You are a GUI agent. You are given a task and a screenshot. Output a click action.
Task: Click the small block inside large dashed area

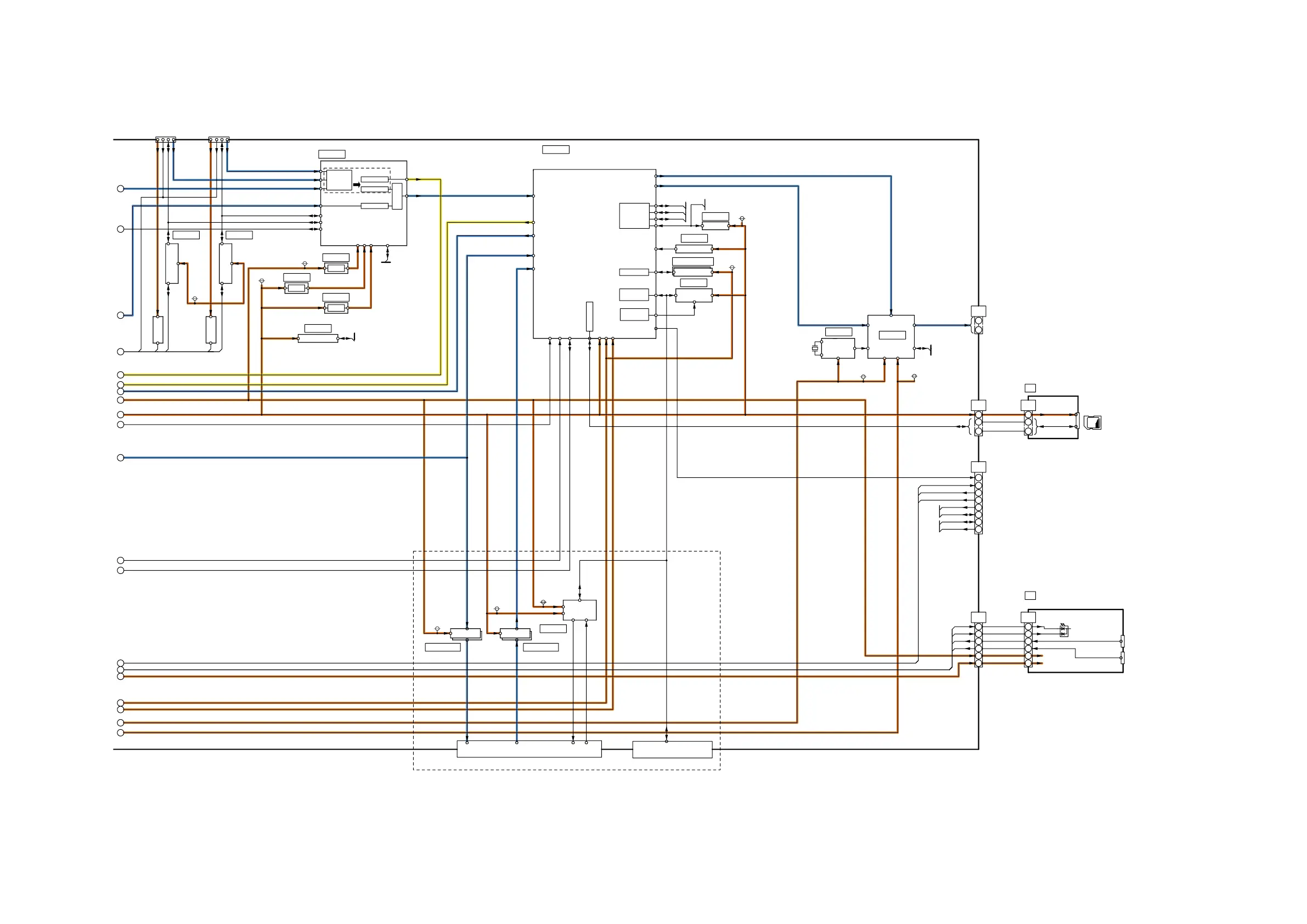[x=579, y=610]
